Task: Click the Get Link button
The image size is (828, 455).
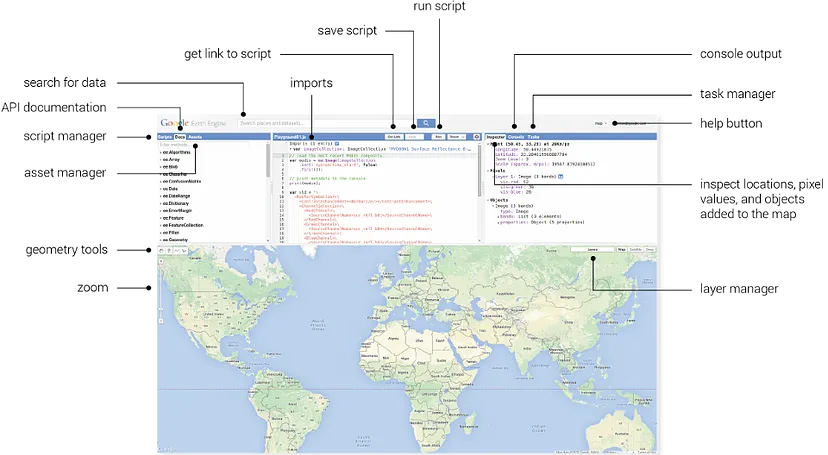Action: click(x=394, y=137)
